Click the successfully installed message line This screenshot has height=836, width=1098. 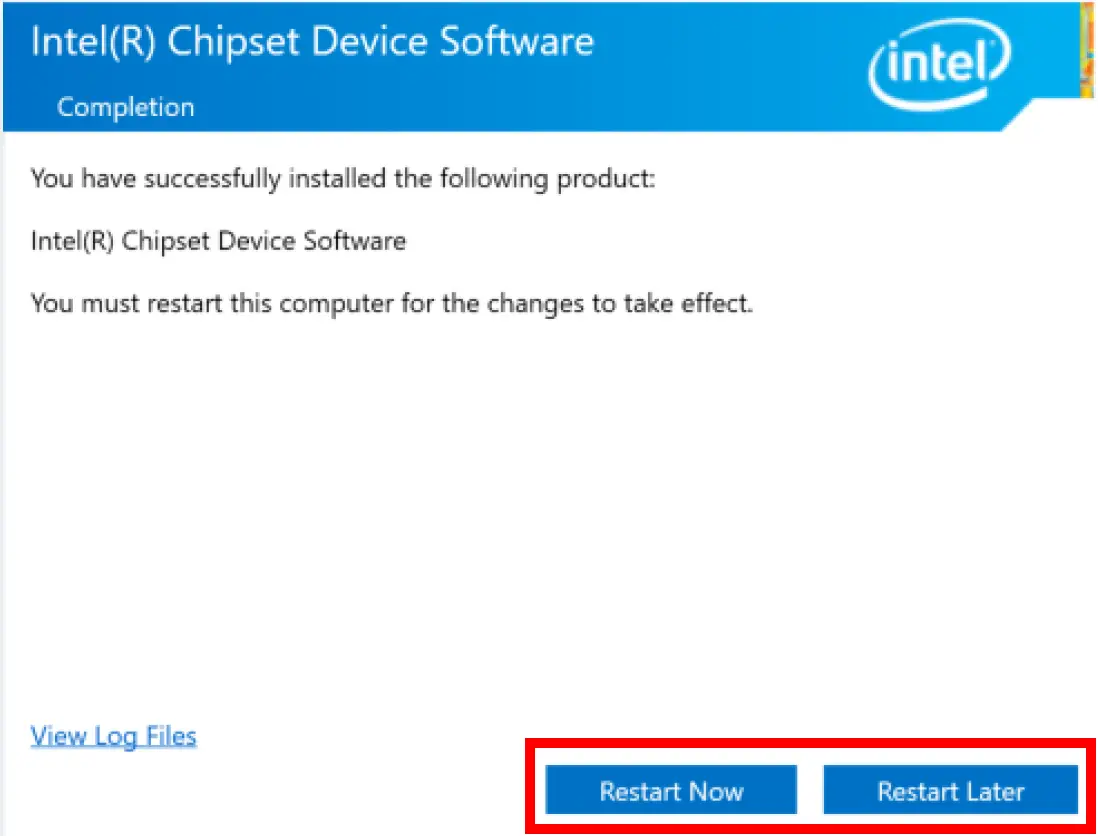346,180
